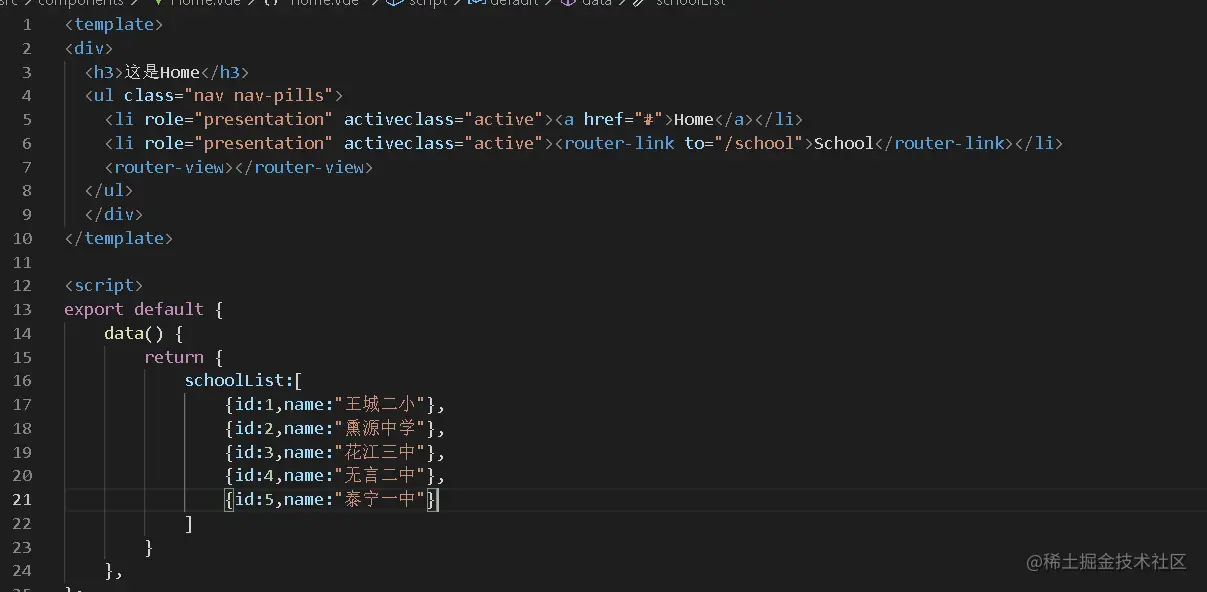
Task: Click id:3 in the school array
Action: pos(254,452)
